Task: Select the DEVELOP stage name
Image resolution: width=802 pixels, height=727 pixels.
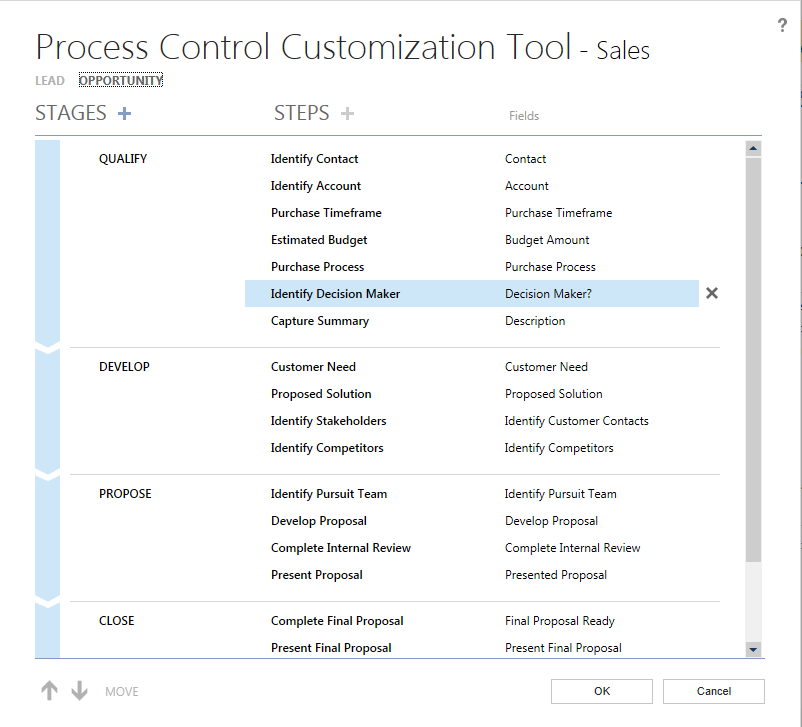Action: coord(124,367)
